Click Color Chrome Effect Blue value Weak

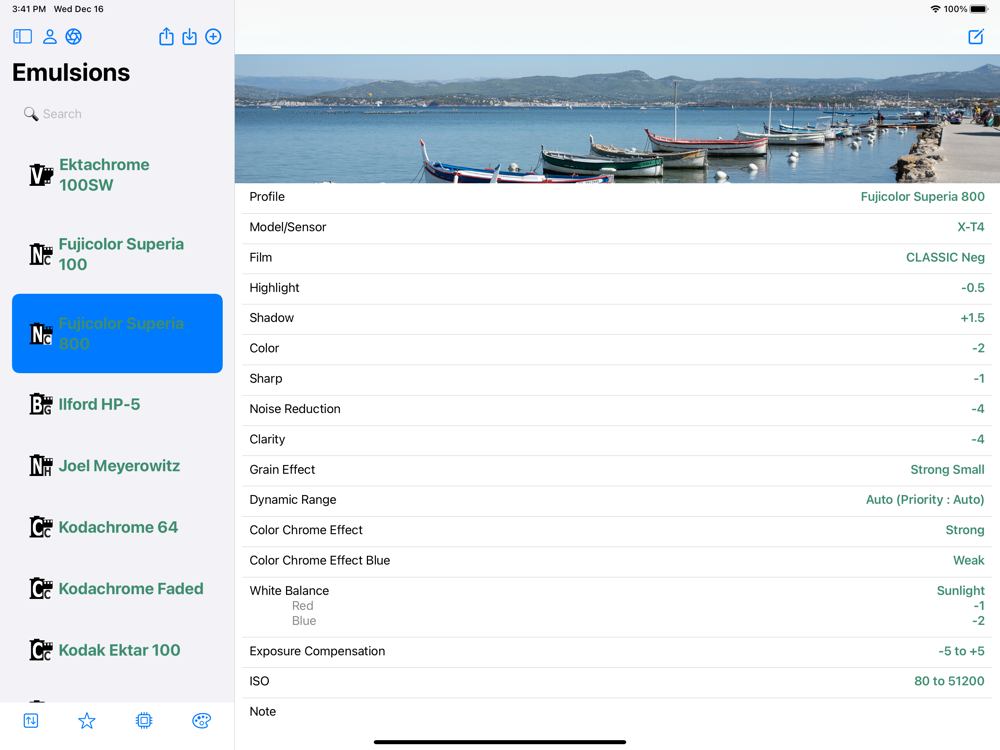[x=969, y=560]
